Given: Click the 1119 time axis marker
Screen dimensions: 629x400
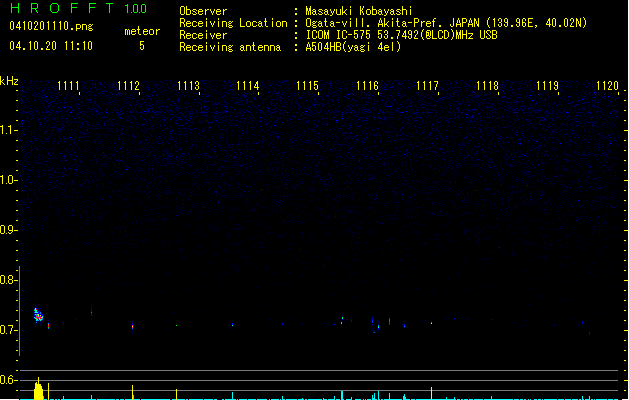Looking at the screenshot, I should [547, 86].
